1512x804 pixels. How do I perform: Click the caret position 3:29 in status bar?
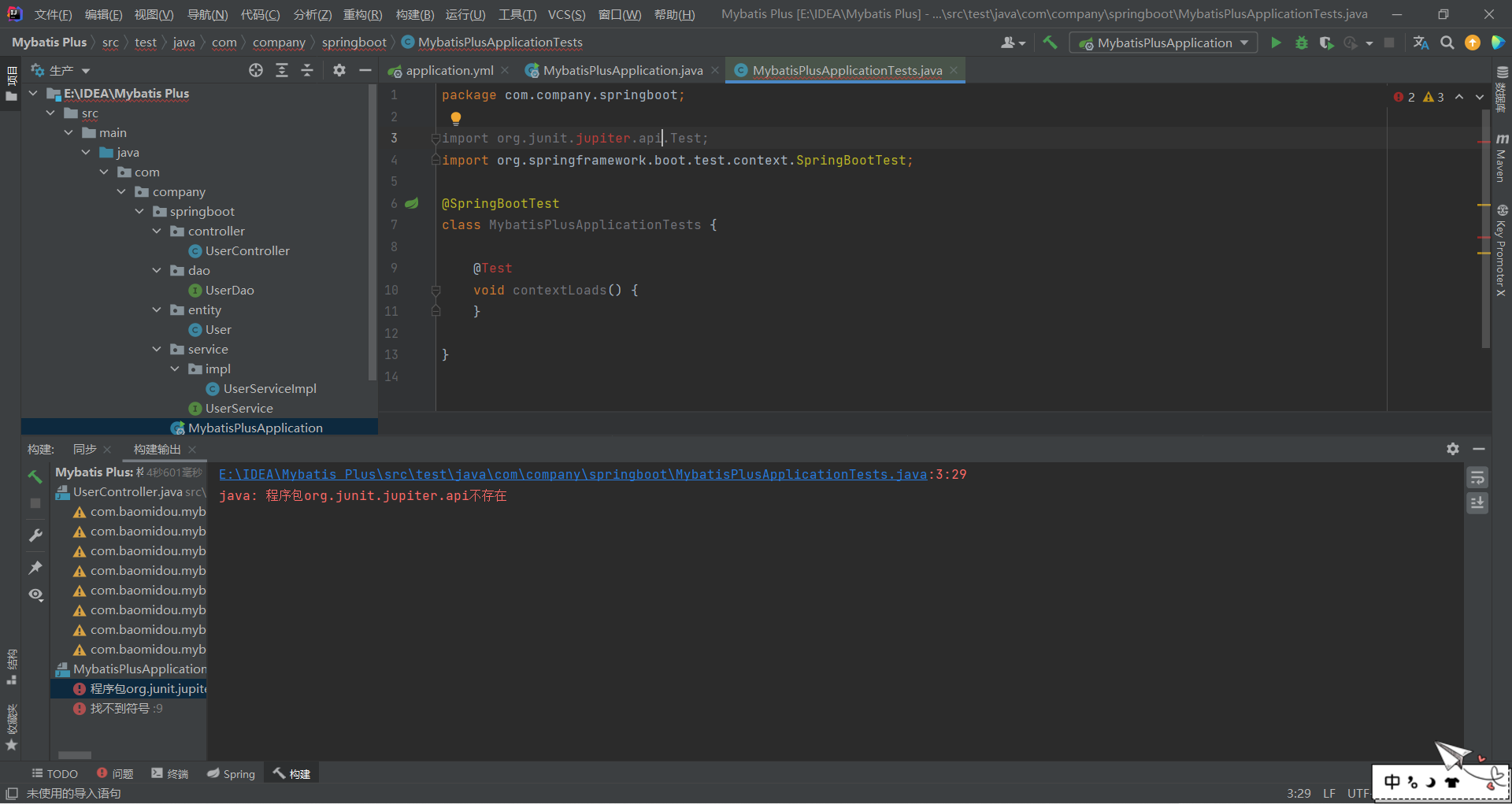click(x=1298, y=793)
